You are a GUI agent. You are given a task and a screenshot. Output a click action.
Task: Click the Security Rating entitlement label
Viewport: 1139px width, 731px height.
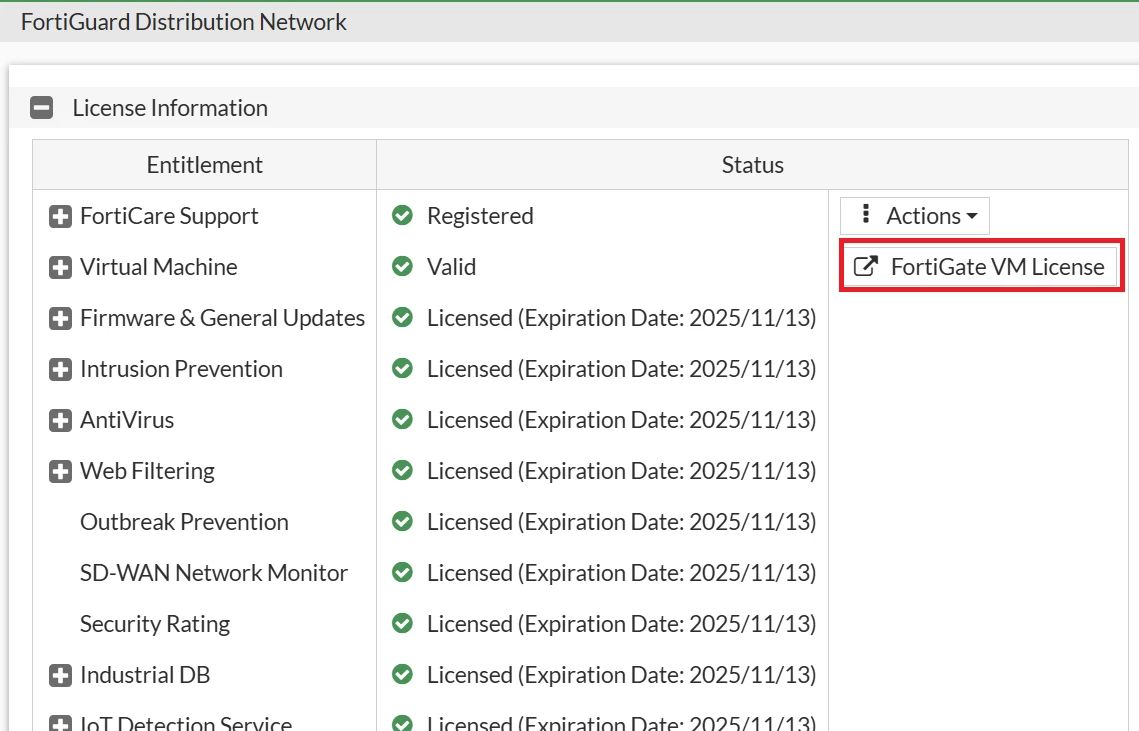[155, 624]
